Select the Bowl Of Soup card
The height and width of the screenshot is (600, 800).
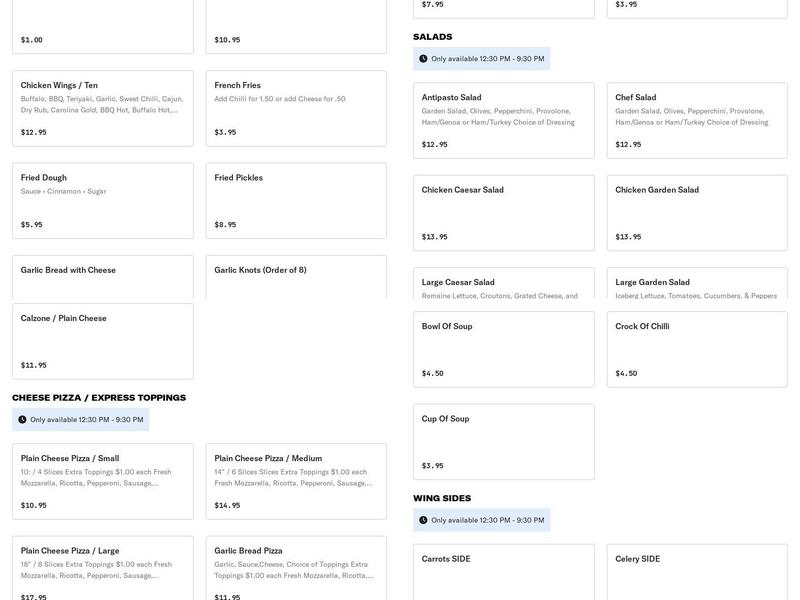503,349
